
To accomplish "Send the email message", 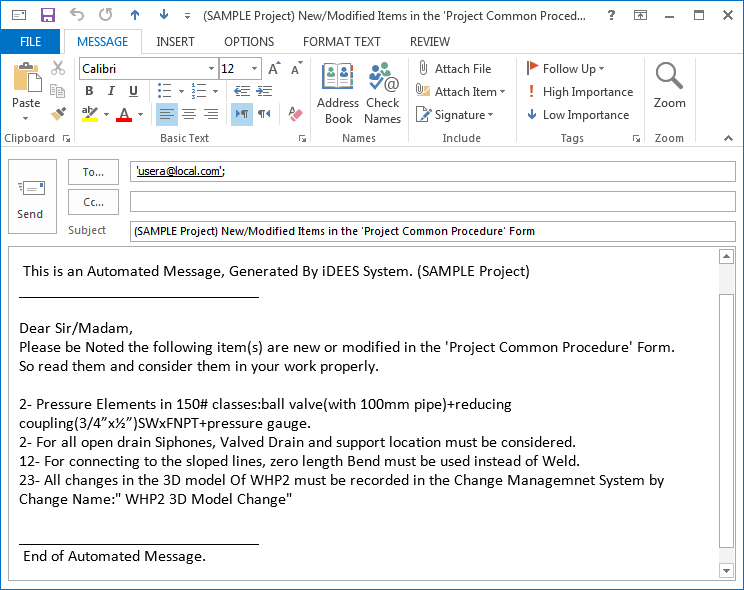I will (x=32, y=197).
